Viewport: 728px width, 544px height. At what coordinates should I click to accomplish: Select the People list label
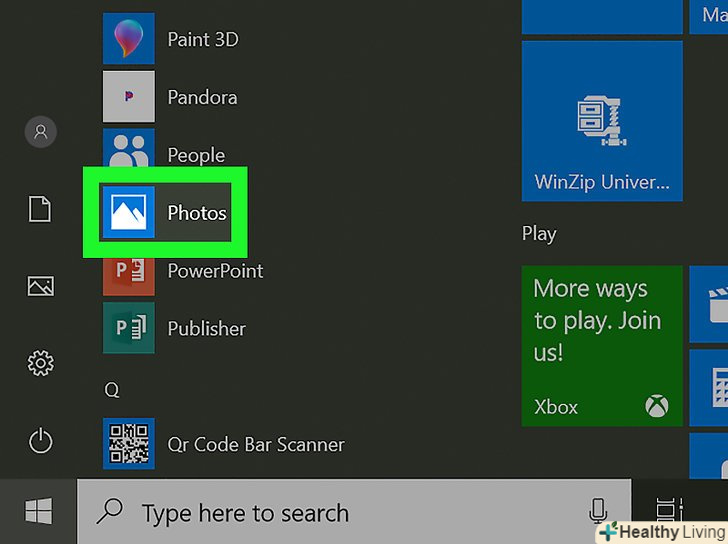196,155
